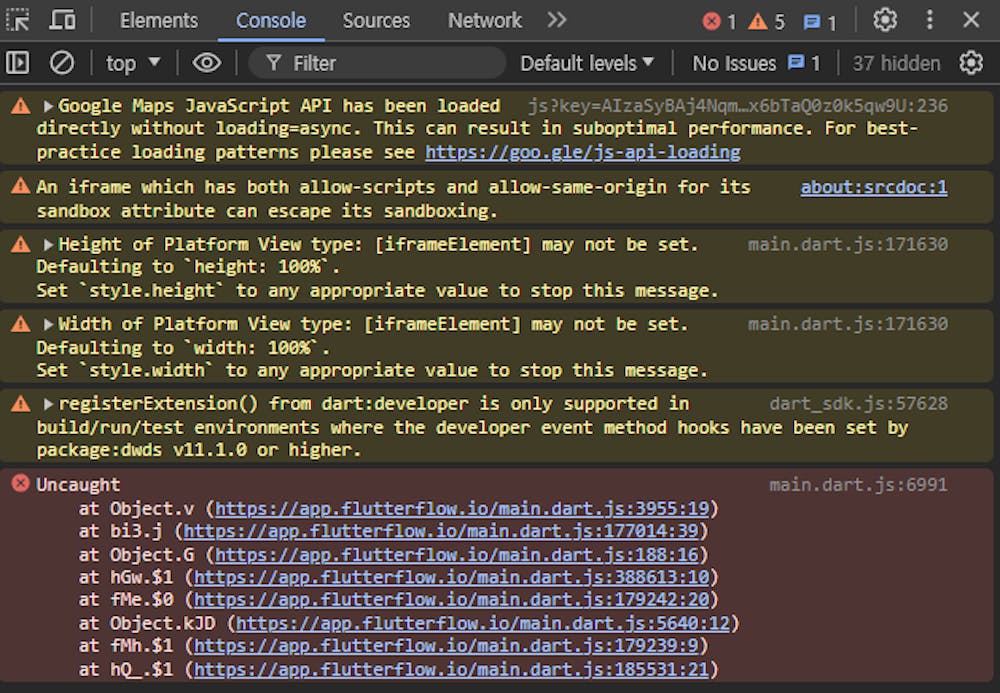Open the DevTools three-dot customize menu
1000x693 pixels.
(x=930, y=20)
